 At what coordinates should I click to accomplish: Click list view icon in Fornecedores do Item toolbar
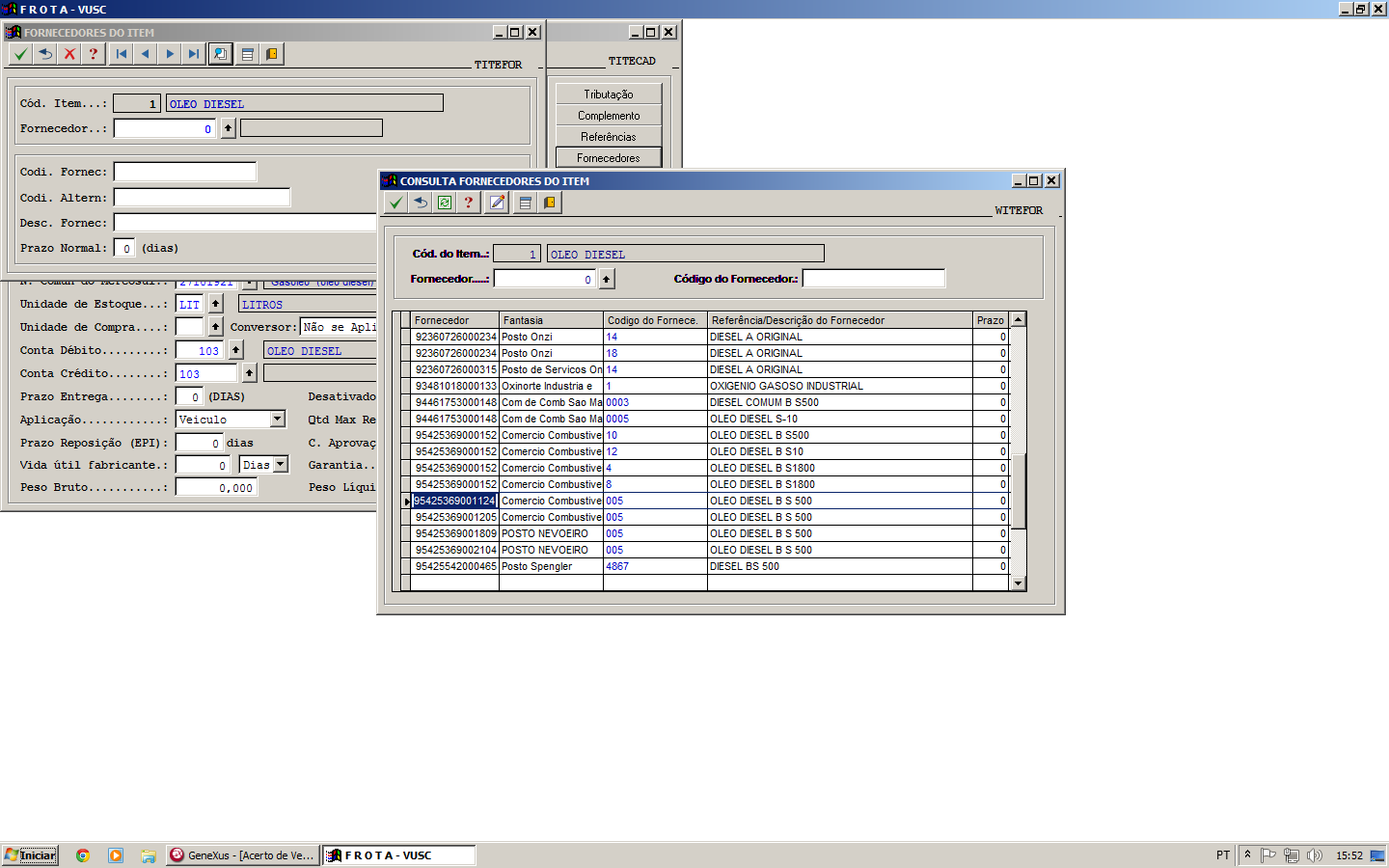248,54
